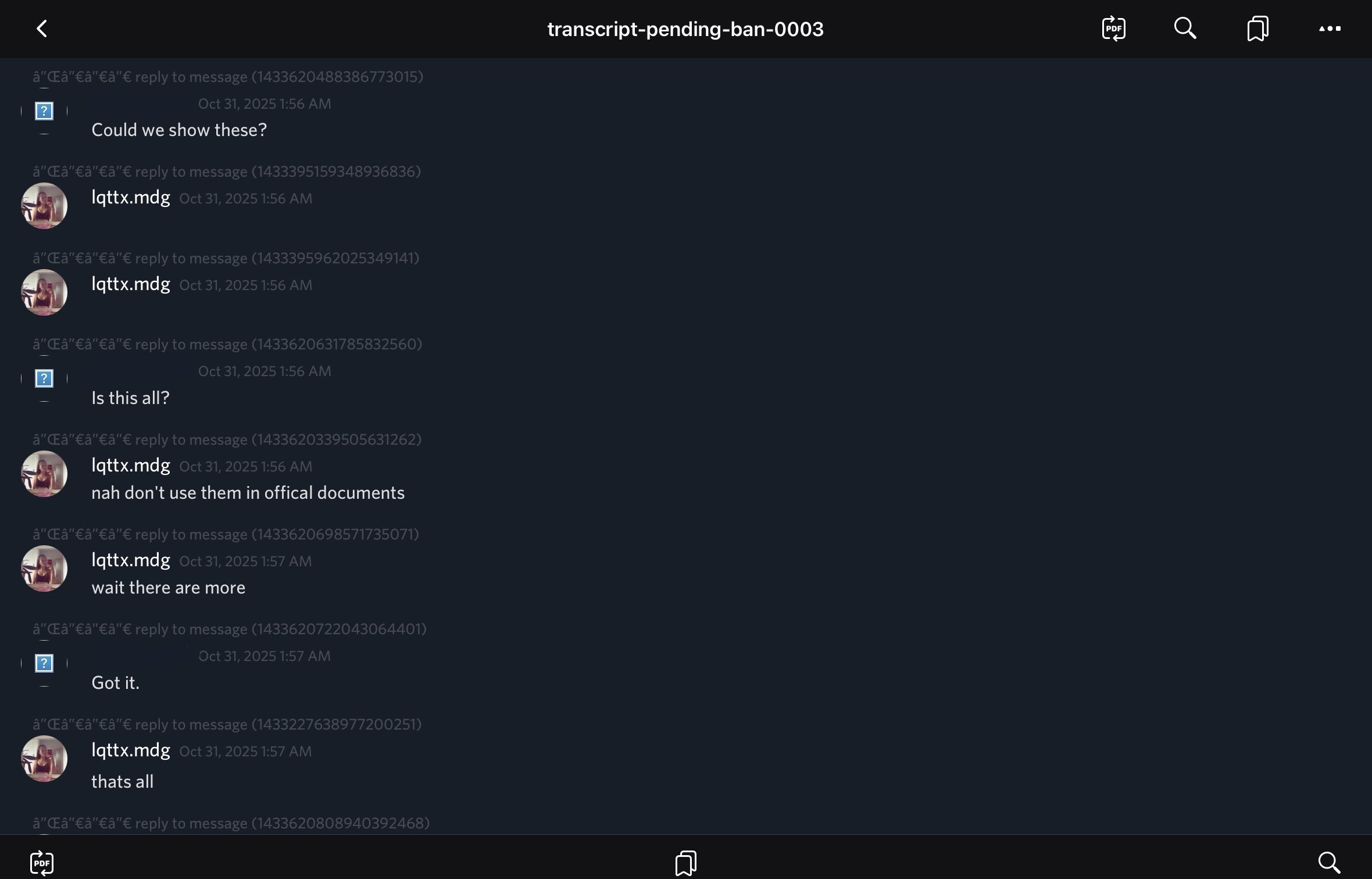Tap the bottom-right search icon
Screen dimensions: 1372x879
[1329, 862]
